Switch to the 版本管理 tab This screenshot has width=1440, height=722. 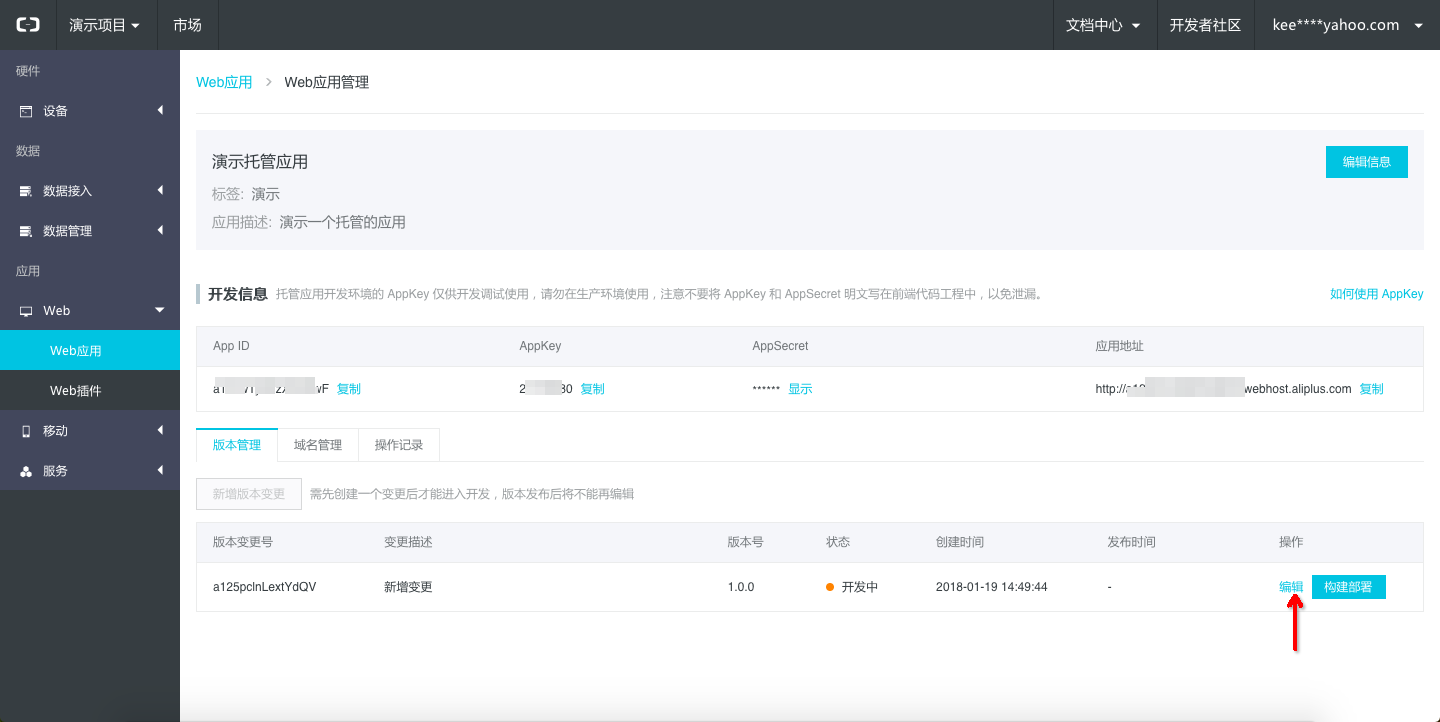pos(237,445)
